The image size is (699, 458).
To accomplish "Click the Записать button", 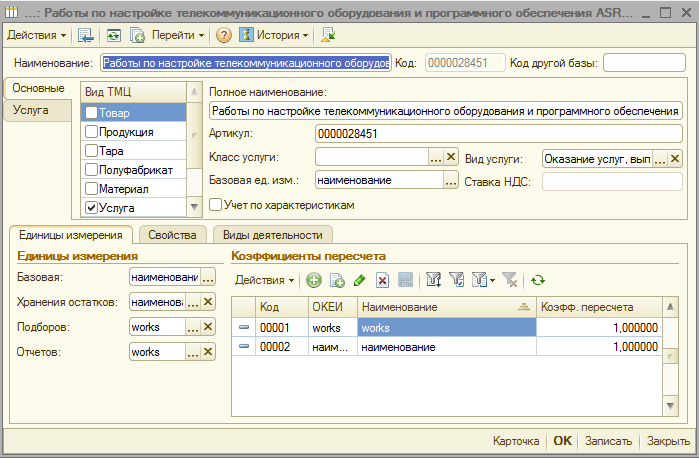I will [x=607, y=441].
